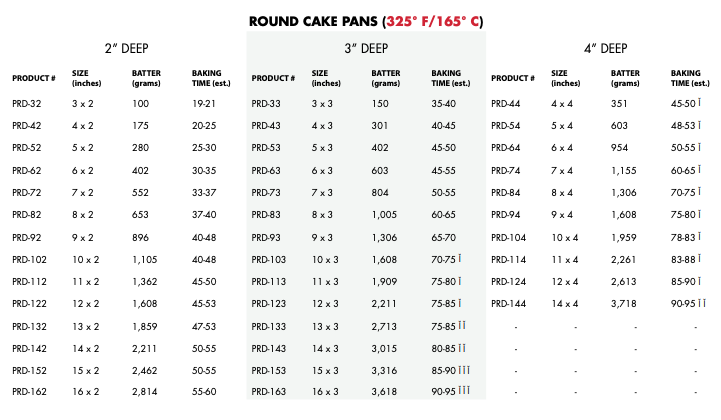Select product PRD-84 row entry
The image size is (721, 420).
[x=506, y=193]
